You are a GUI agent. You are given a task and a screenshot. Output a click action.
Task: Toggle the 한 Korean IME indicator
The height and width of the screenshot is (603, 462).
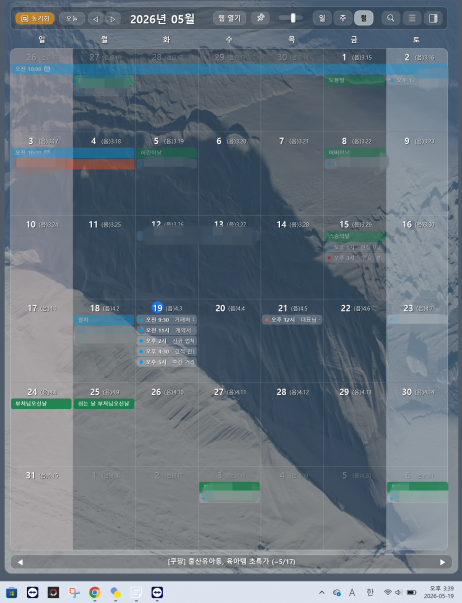coord(370,593)
